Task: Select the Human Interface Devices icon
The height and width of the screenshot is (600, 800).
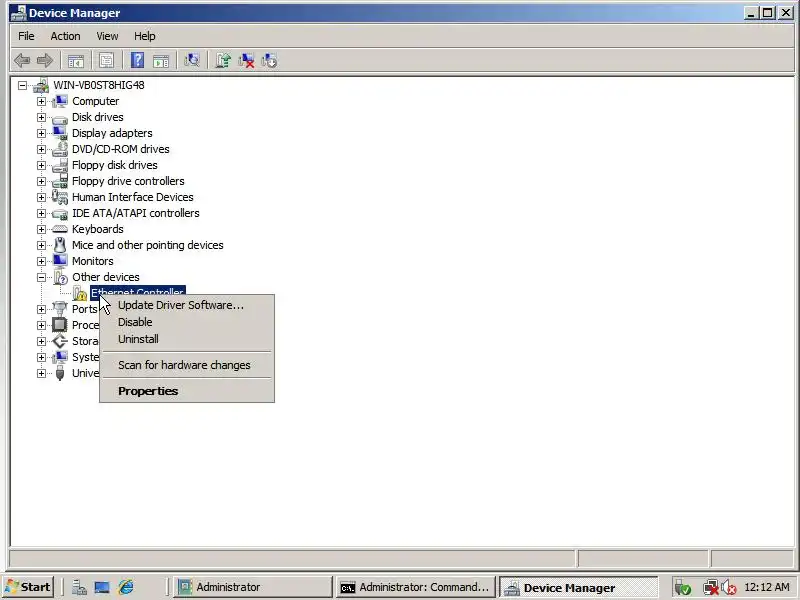Action: 60,197
